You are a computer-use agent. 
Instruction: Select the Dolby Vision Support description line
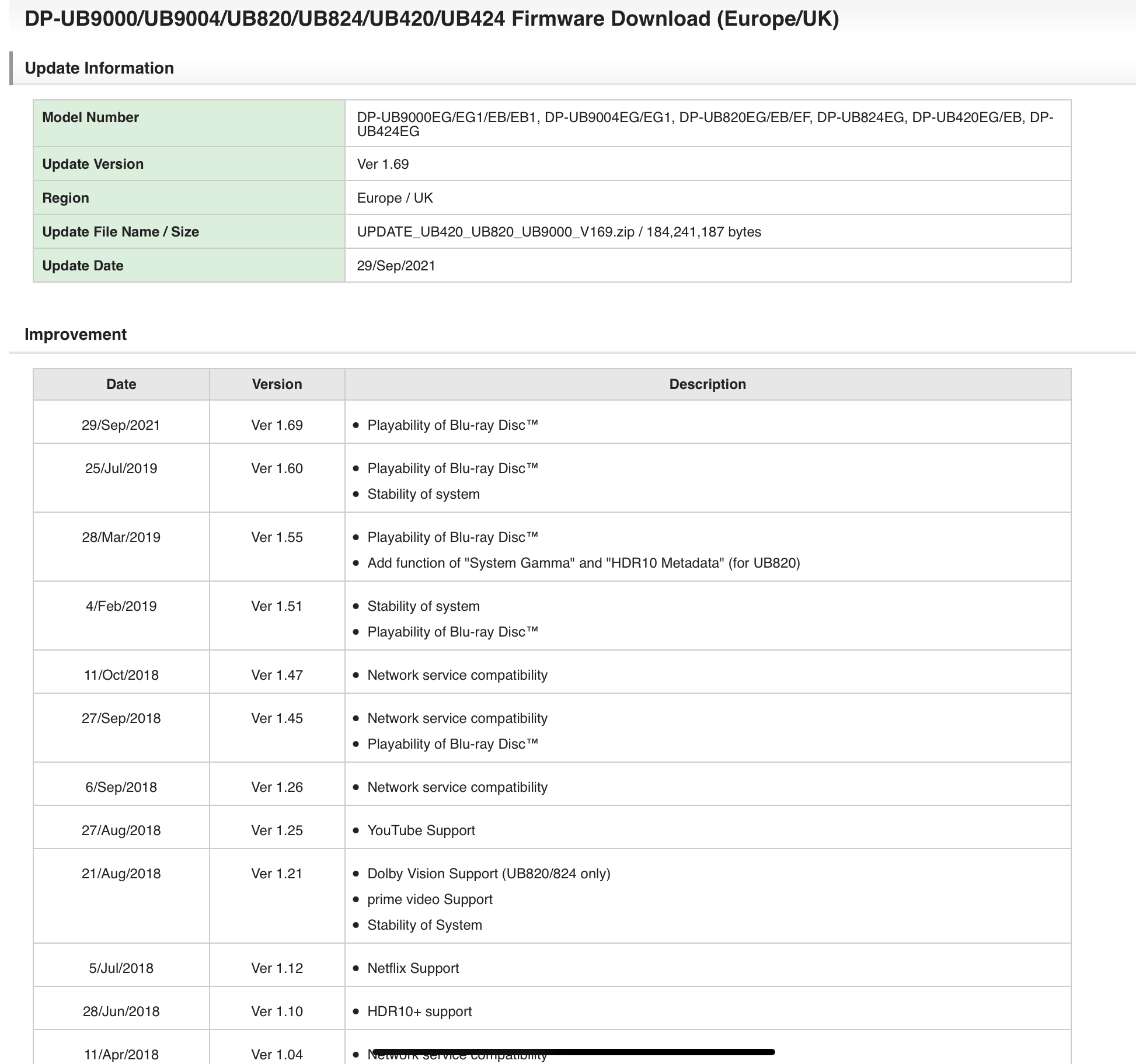coord(489,874)
